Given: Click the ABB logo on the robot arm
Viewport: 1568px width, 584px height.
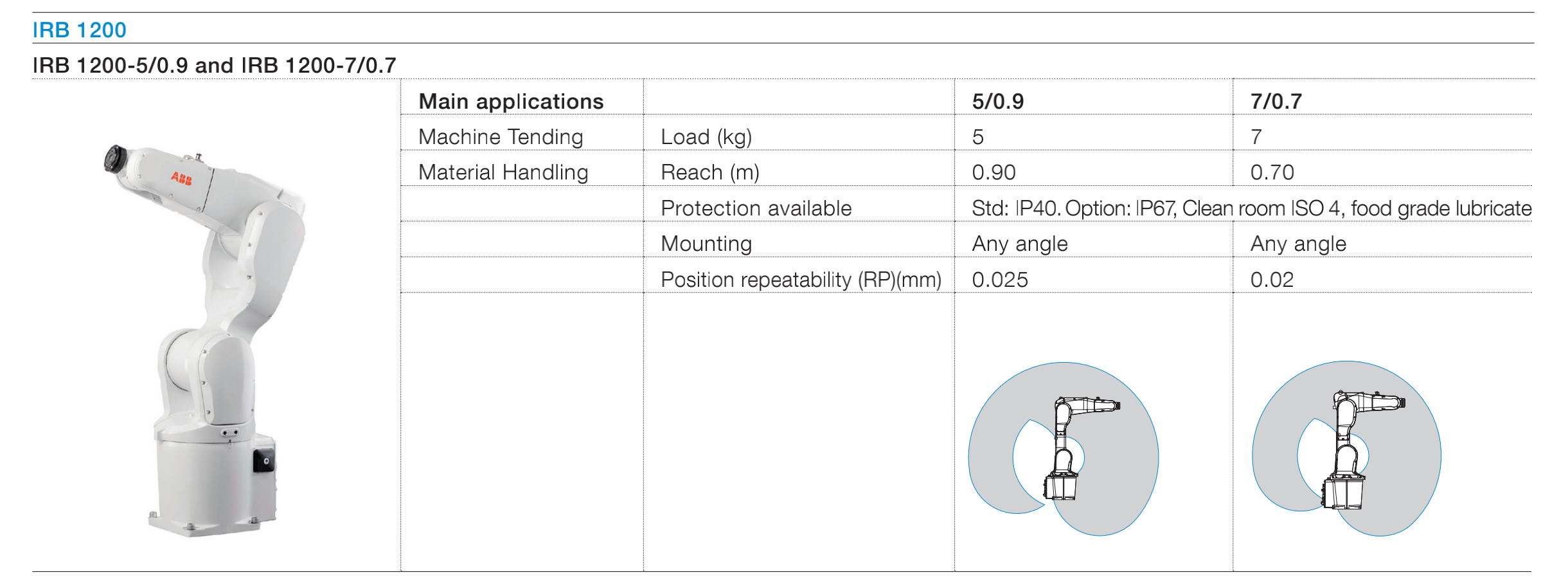Looking at the screenshot, I should (x=181, y=178).
